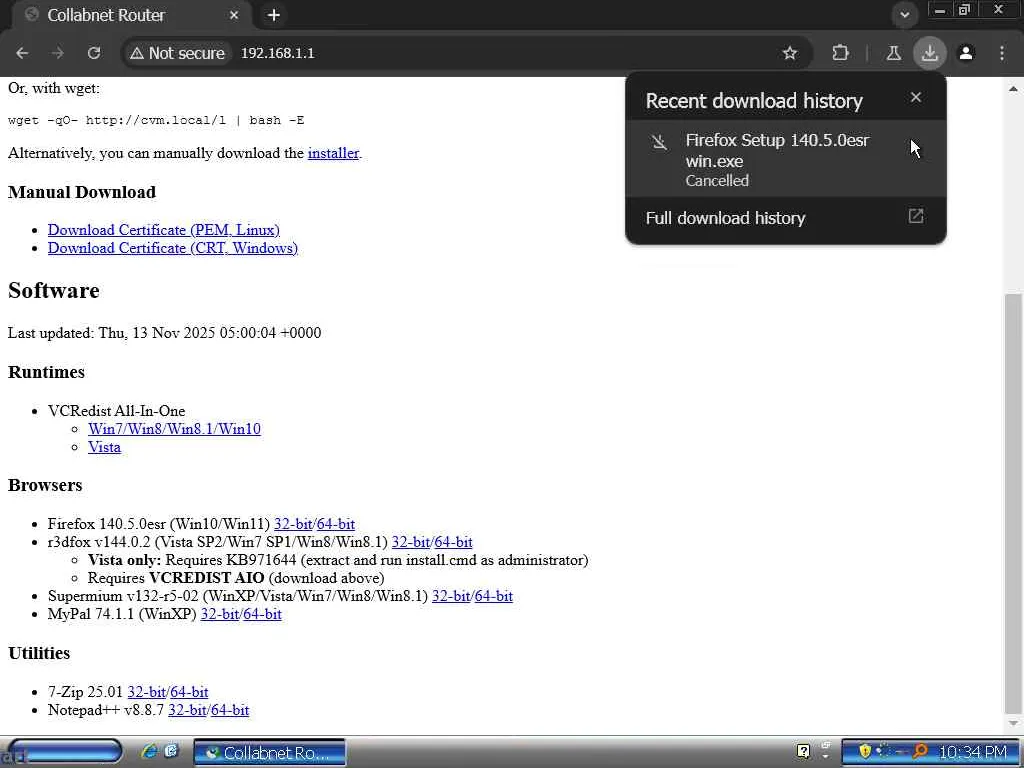Screen dimensions: 1024x768
Task: Click the Software heading
Action: (54, 291)
